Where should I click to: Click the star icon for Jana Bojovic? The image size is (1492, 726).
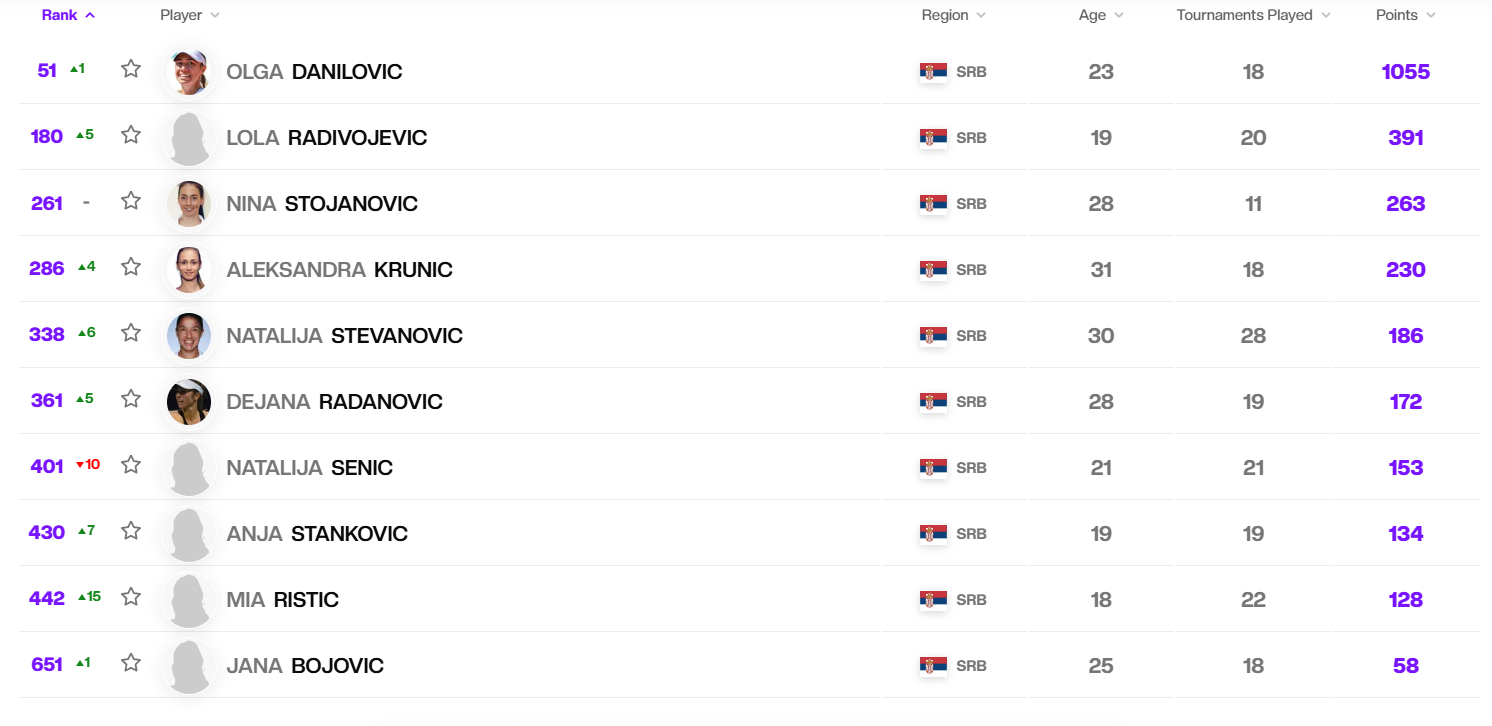click(x=131, y=663)
